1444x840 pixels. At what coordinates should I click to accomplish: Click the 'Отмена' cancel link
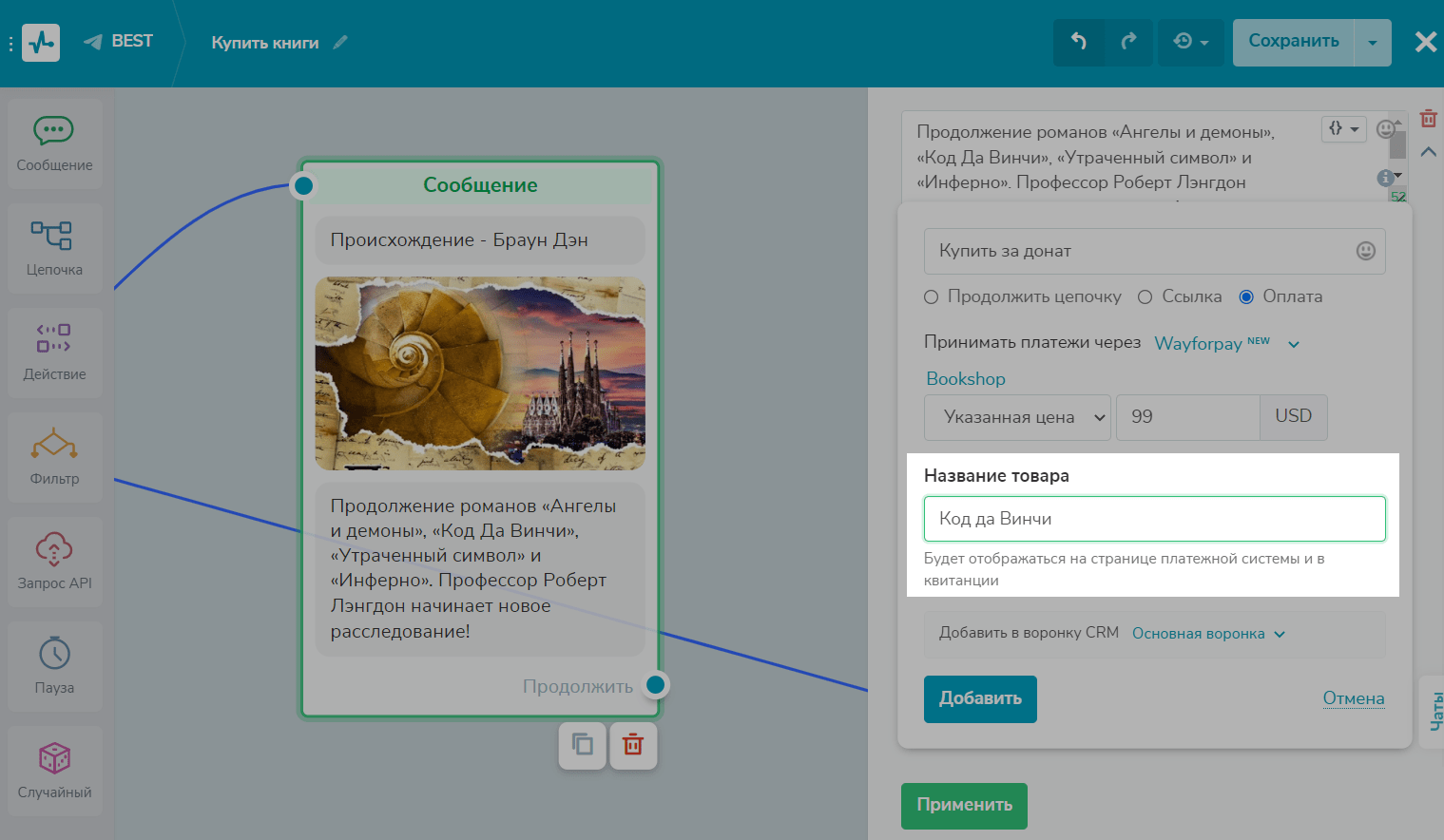pos(1353,698)
